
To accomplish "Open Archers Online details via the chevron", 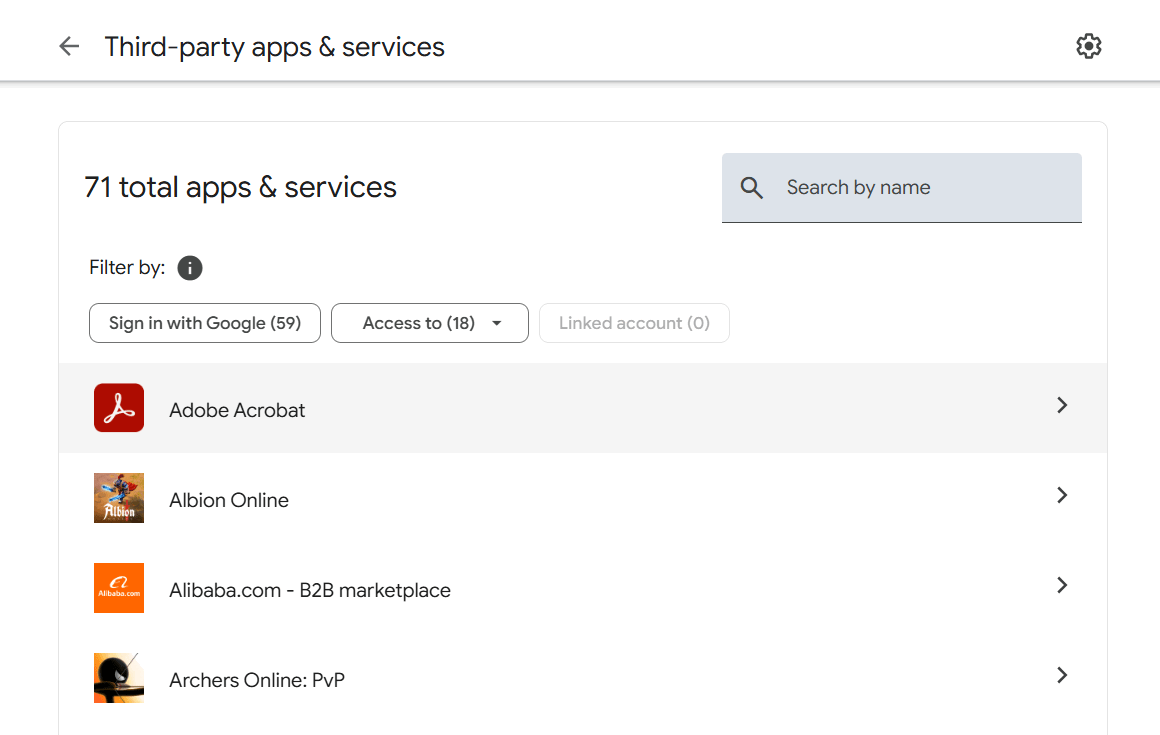I will 1062,675.
